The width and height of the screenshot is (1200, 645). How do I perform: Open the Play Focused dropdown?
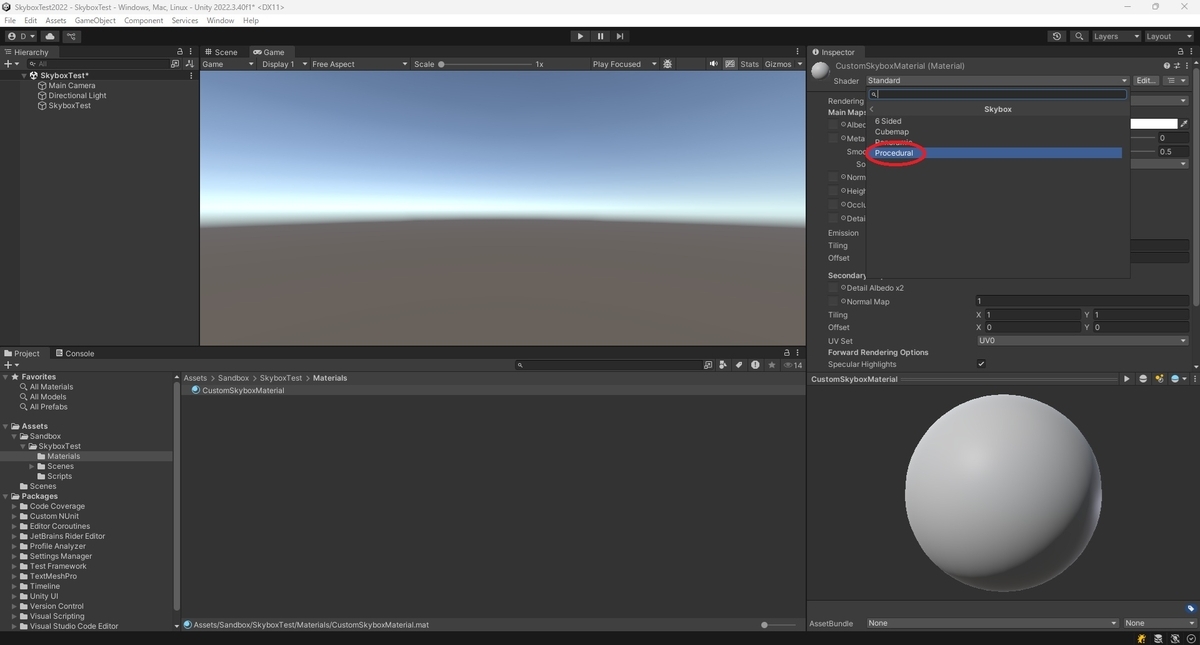pyautogui.click(x=624, y=64)
